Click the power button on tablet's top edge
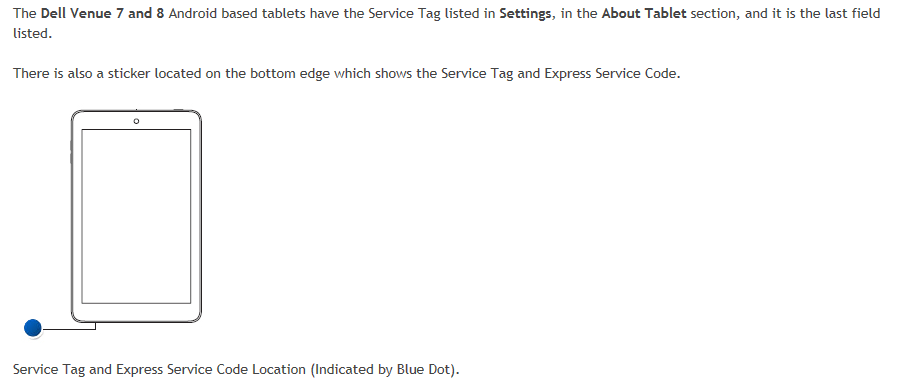 point(178,110)
